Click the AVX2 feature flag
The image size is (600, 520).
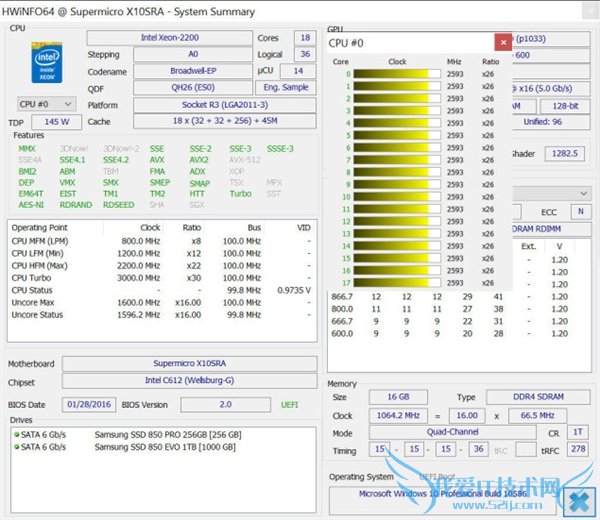point(199,160)
